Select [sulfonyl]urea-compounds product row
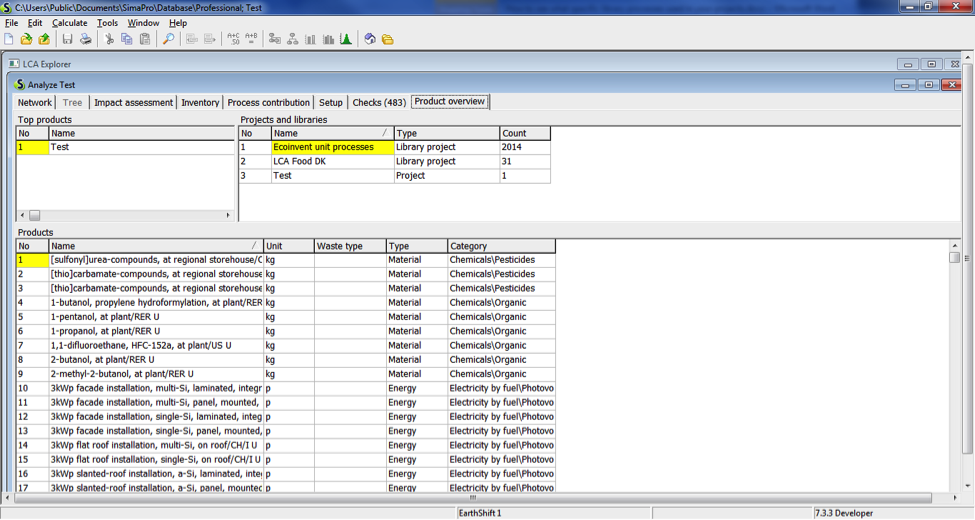This screenshot has width=975, height=520. pos(285,260)
